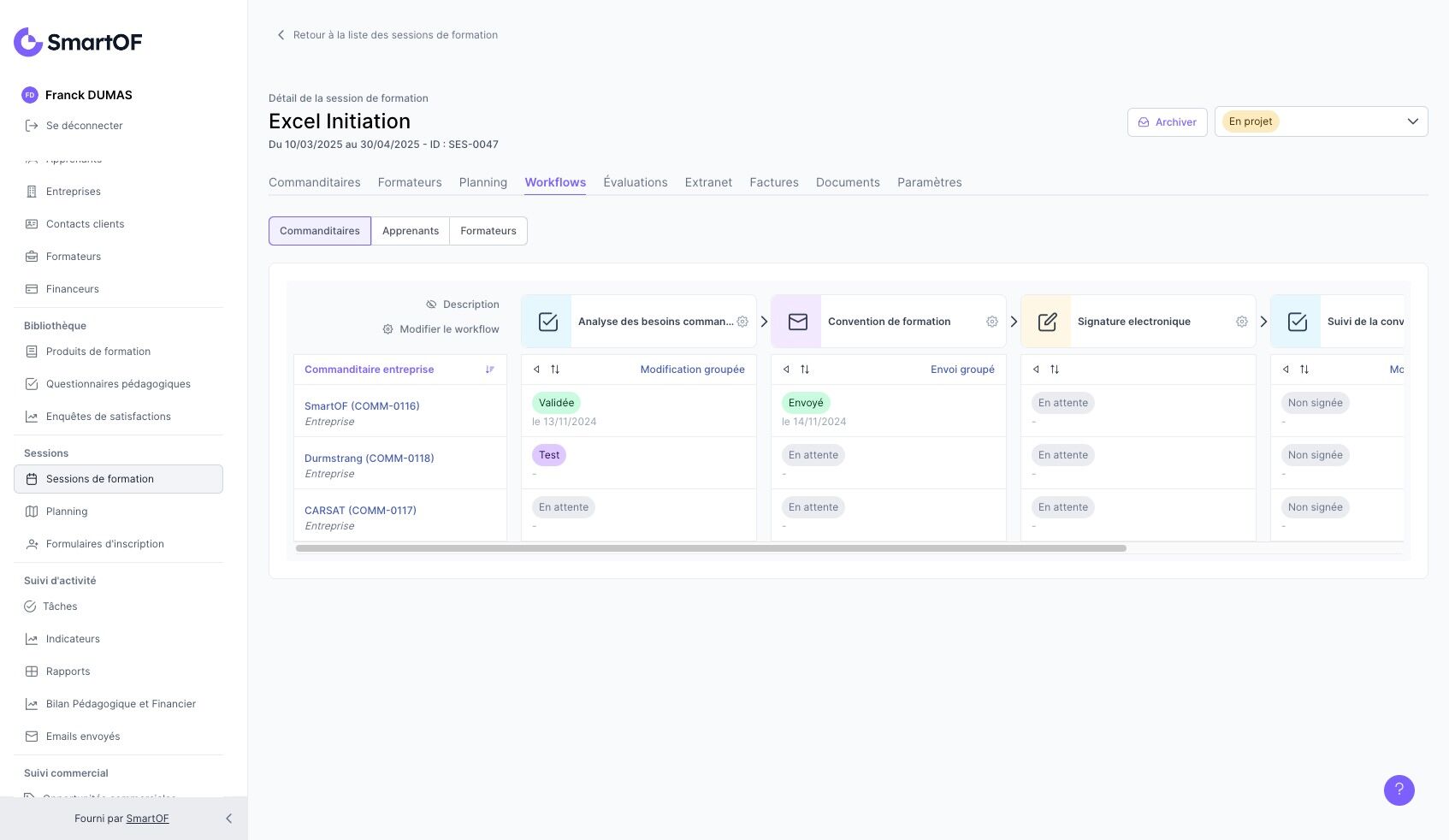Switch to Formateurs workflow view
Viewport: 1449px width, 840px height.
click(488, 231)
